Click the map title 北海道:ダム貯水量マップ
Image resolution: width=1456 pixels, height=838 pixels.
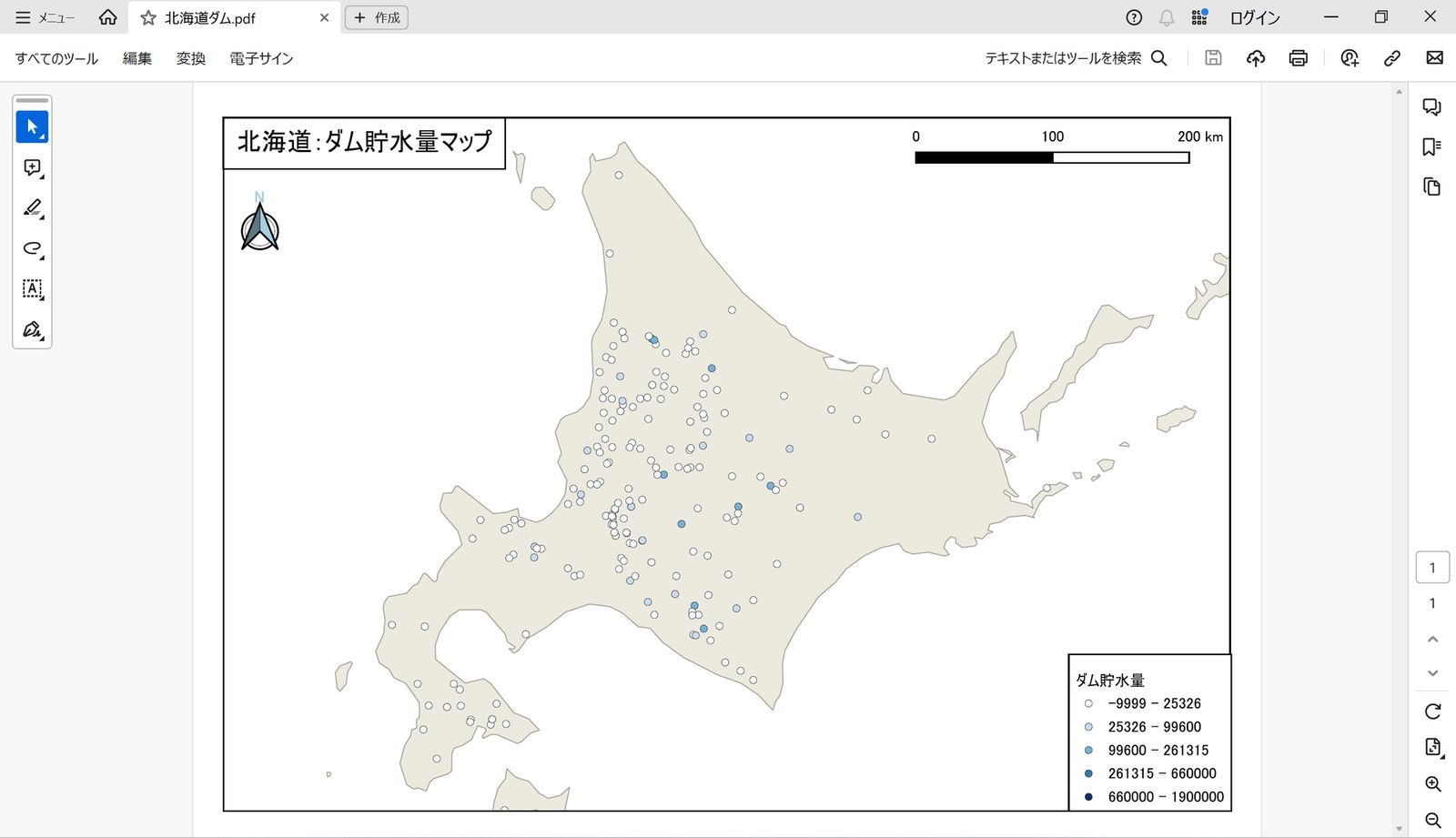(x=364, y=142)
